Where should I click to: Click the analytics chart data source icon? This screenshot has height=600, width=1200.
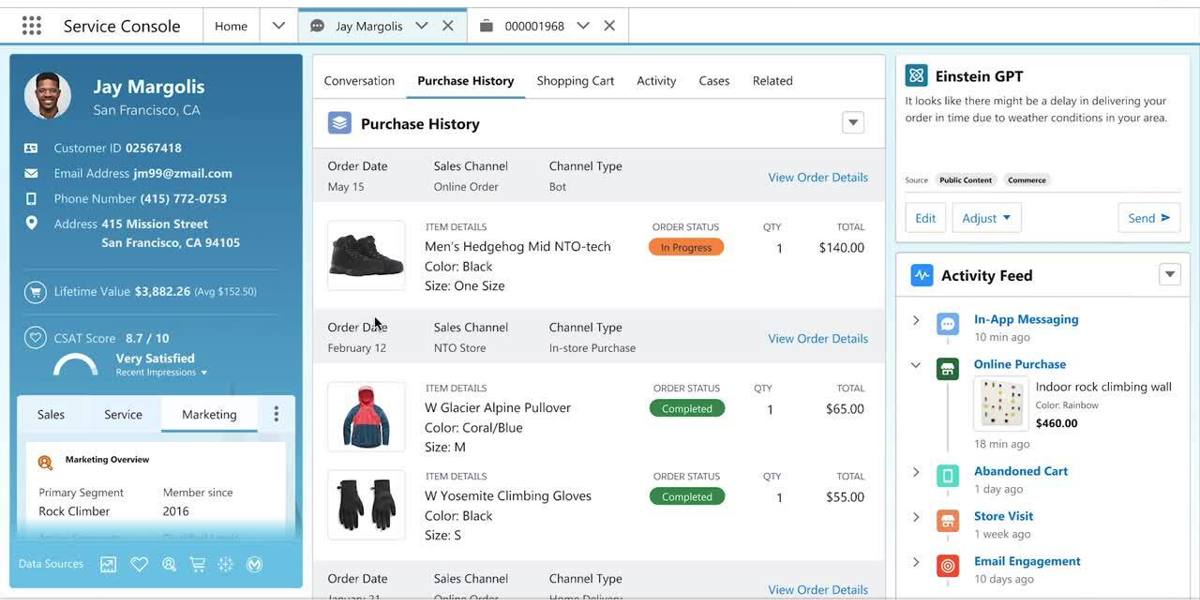pos(108,564)
